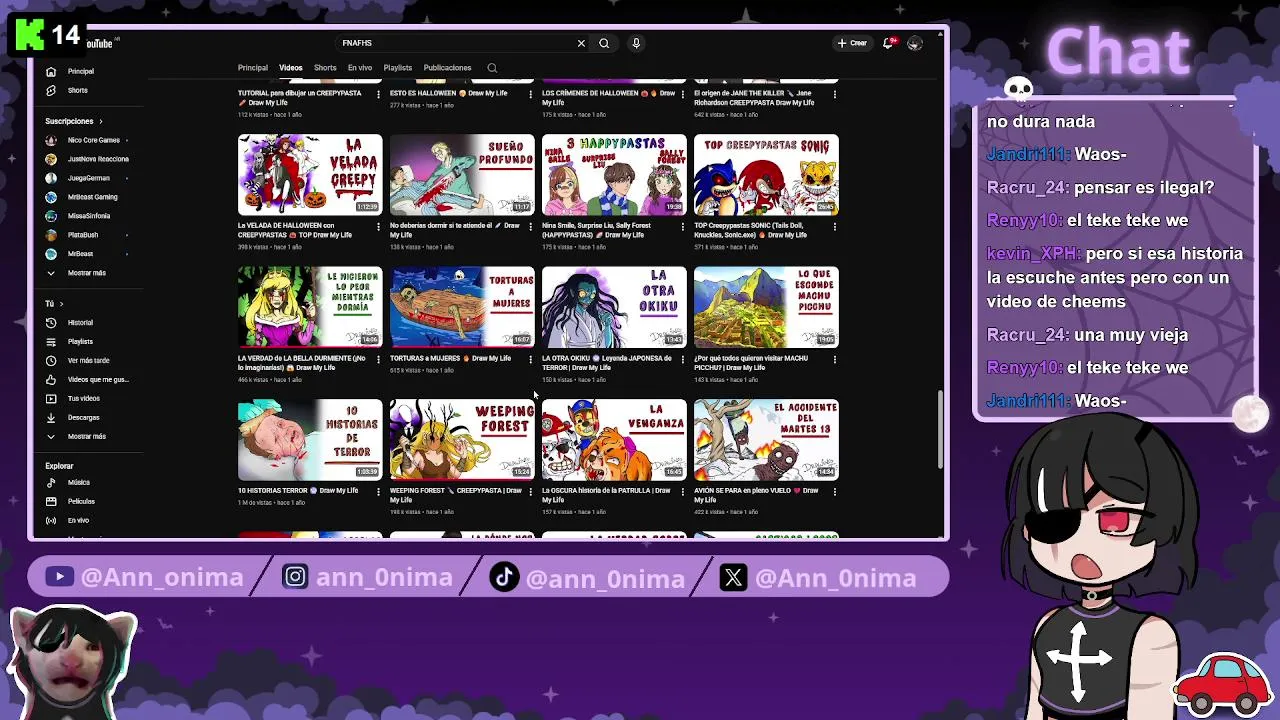Open options menu for TORTURAS a MUJERES video
Screen dimensions: 1280x720
530,359
